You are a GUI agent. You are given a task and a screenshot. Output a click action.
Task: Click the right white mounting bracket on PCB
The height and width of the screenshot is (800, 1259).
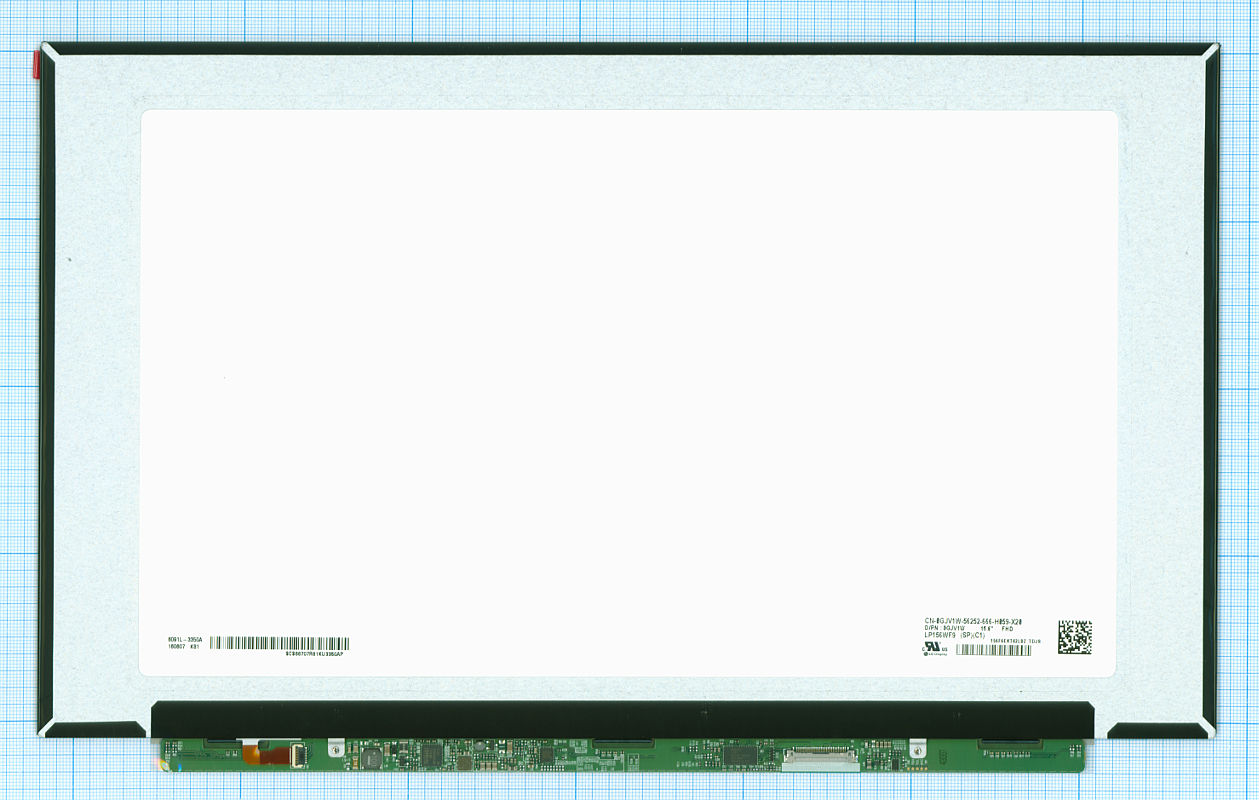pyautogui.click(x=917, y=748)
